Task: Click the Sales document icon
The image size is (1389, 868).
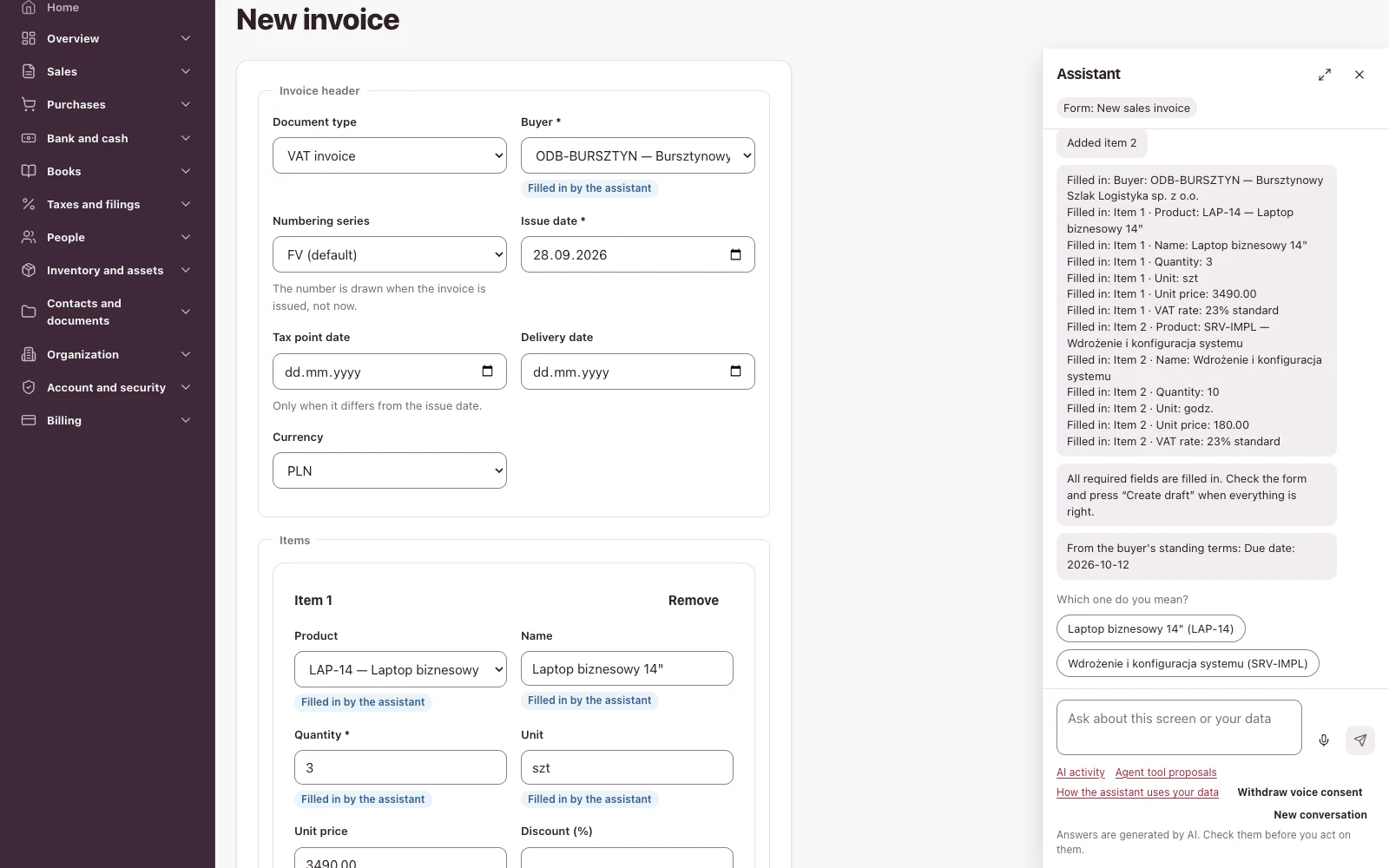Action: (29, 71)
